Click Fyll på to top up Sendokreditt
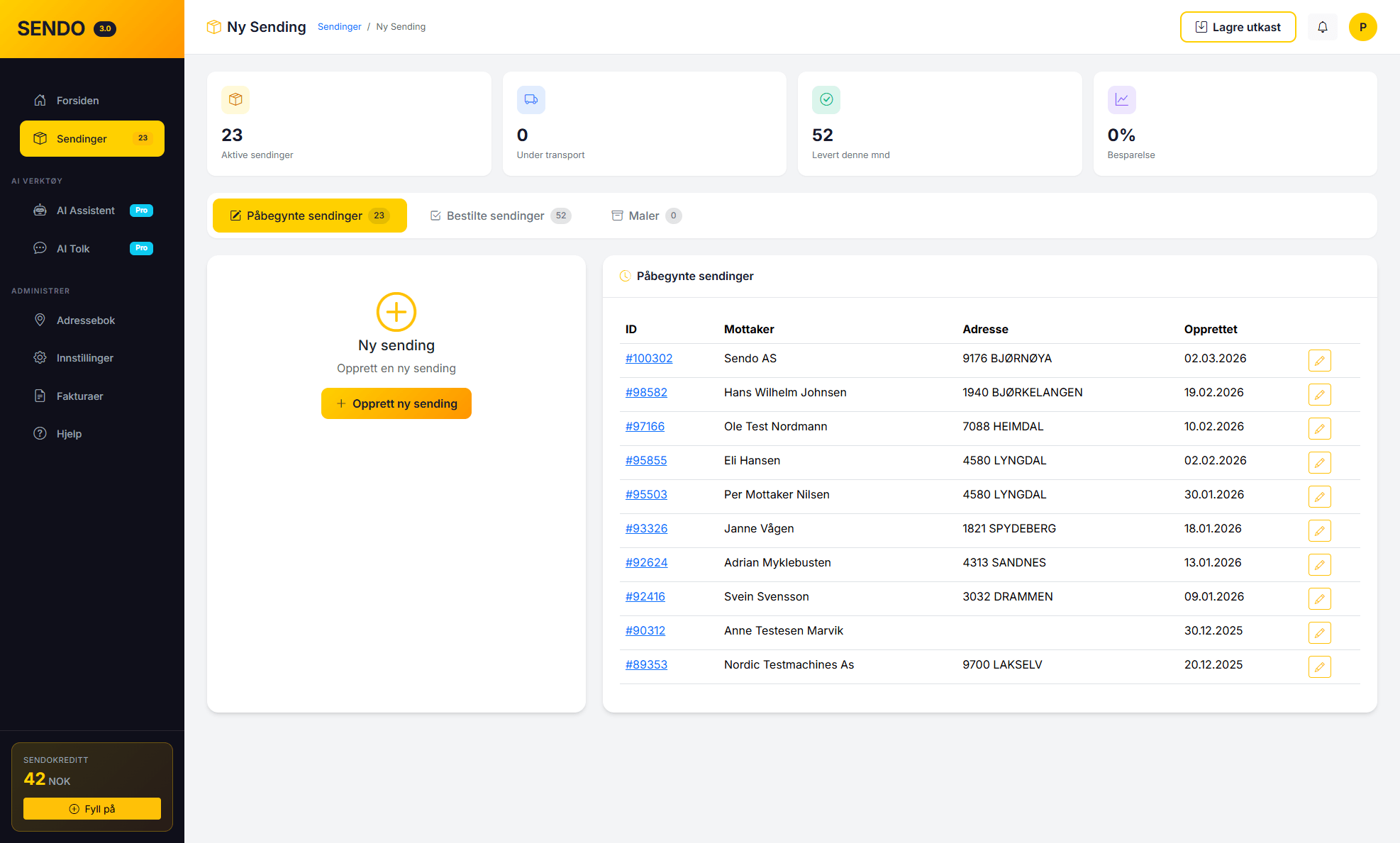 click(91, 808)
